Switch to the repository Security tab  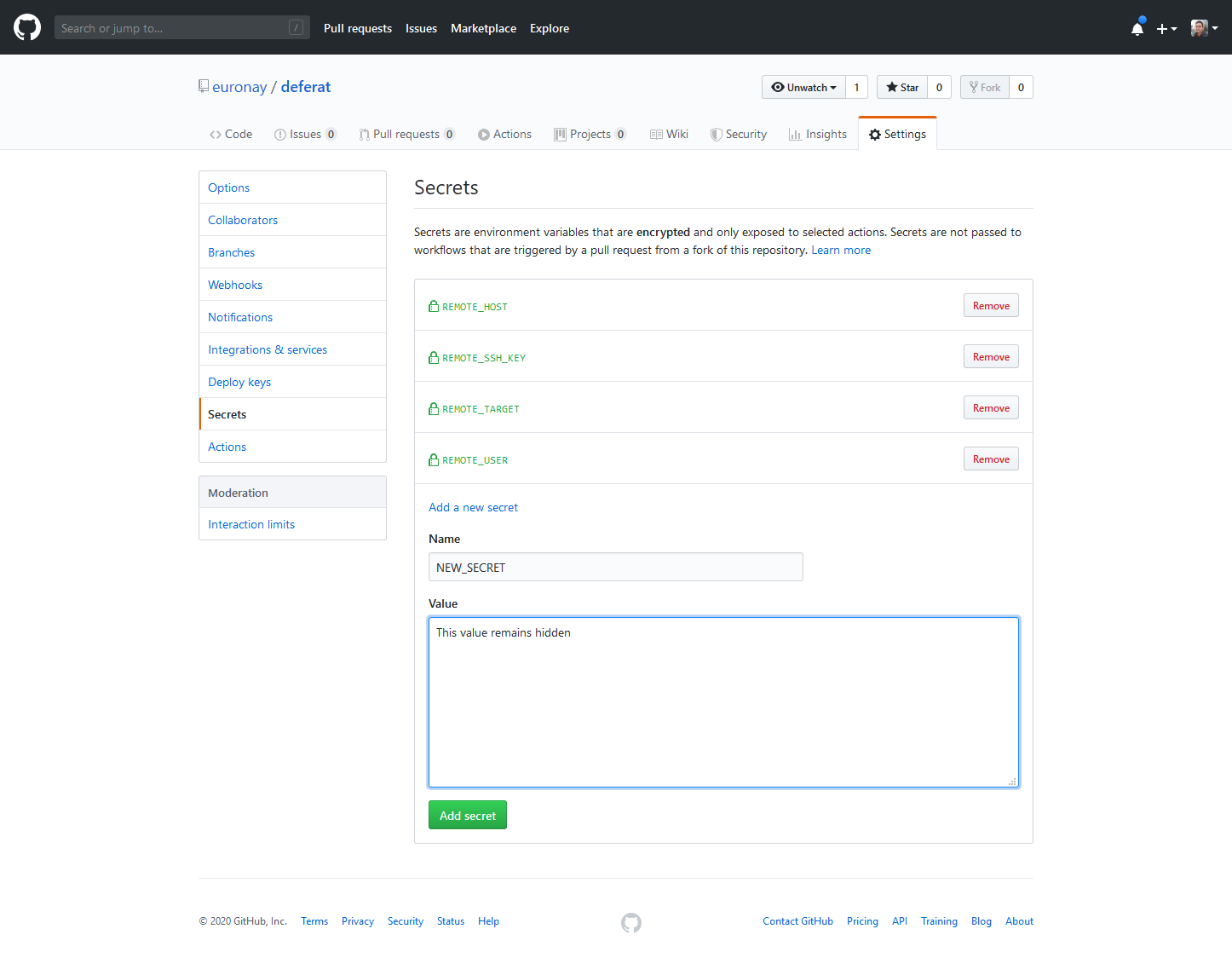[739, 134]
